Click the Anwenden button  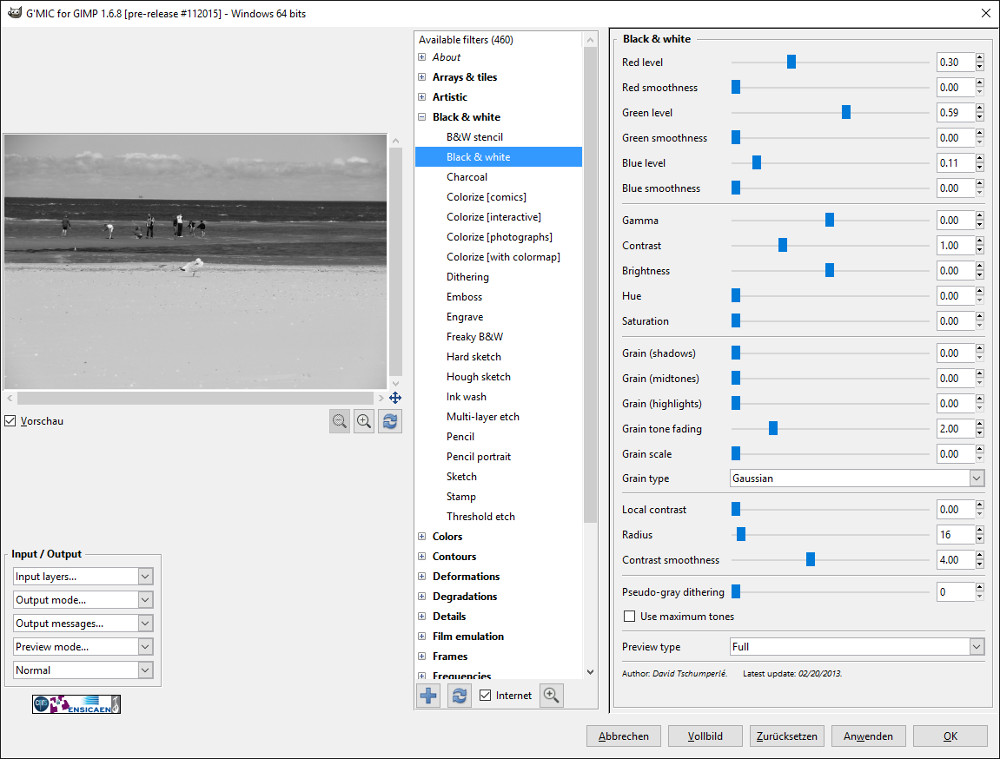coord(868,736)
